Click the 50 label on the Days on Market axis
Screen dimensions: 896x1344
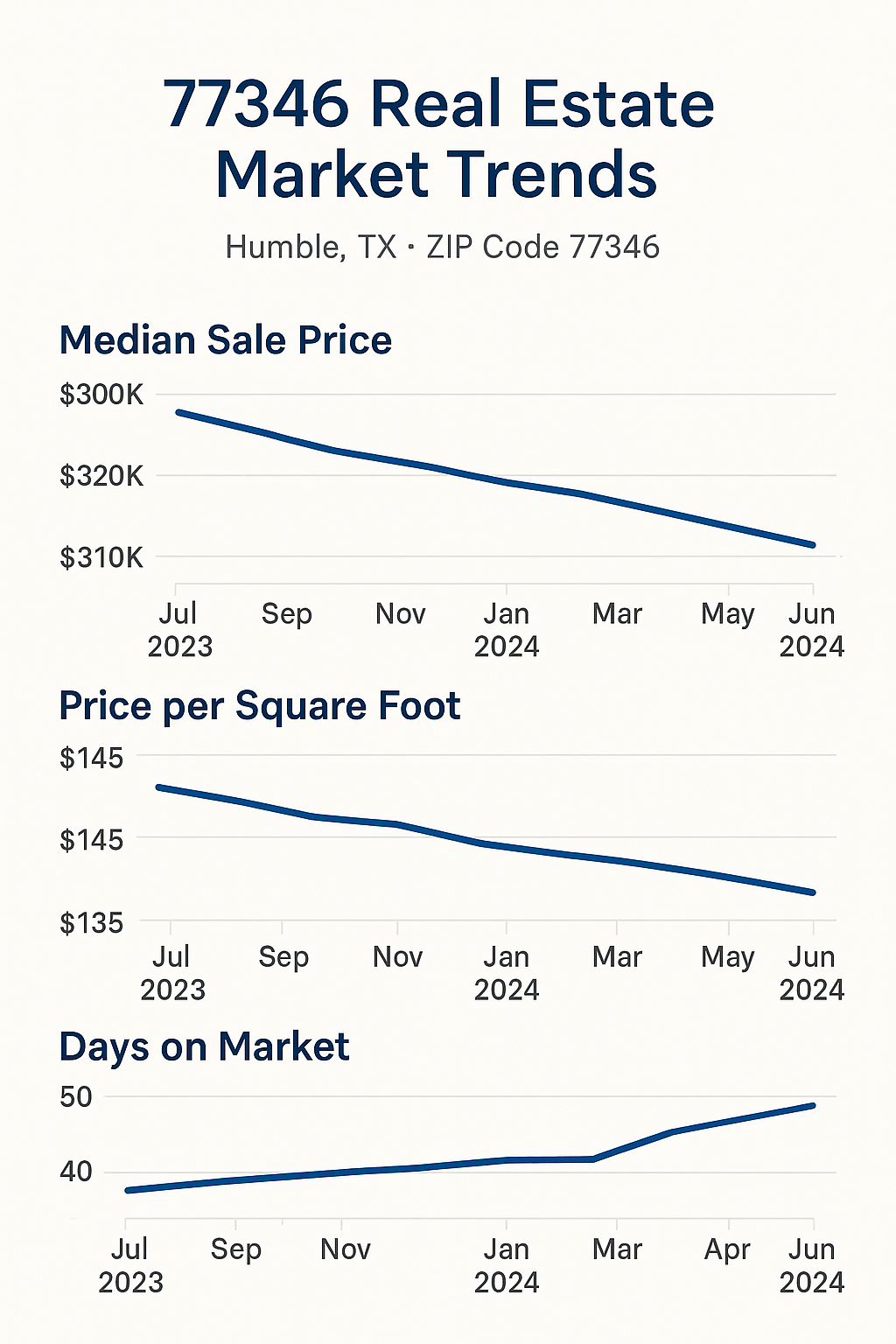pyautogui.click(x=76, y=1096)
